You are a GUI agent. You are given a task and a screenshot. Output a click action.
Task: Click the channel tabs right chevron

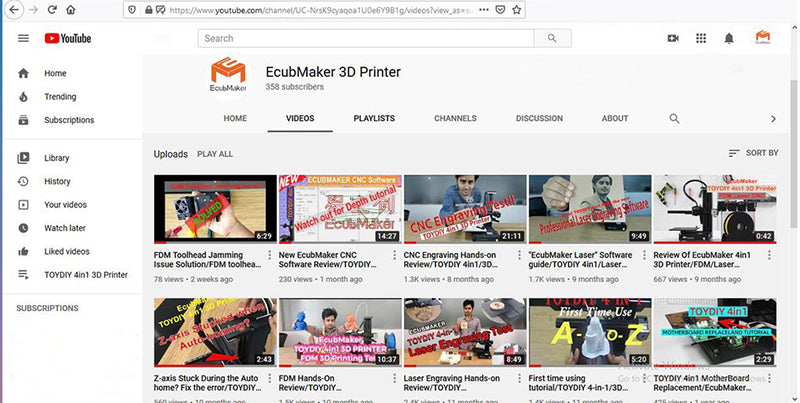773,119
